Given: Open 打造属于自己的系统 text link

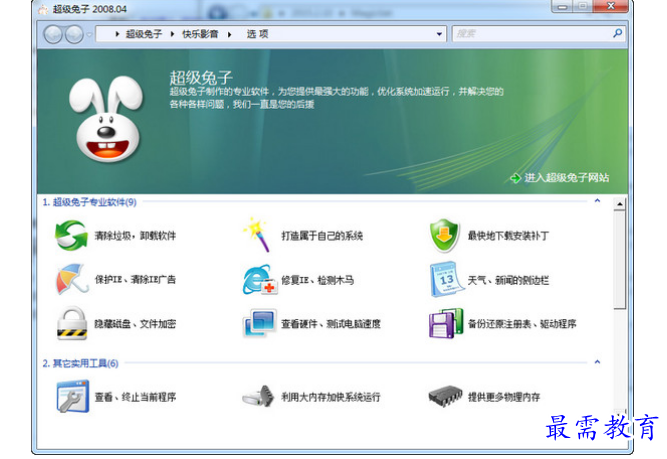Looking at the screenshot, I should click(x=322, y=236).
